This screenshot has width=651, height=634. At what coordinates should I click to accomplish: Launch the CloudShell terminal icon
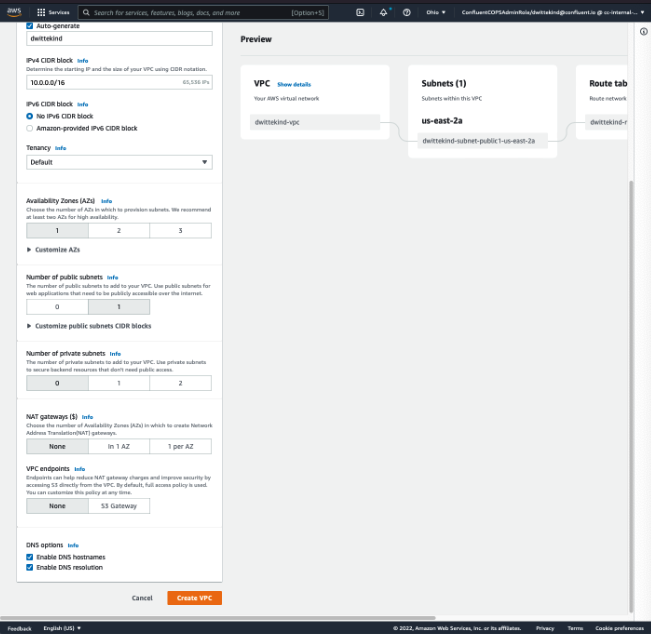[x=360, y=12]
